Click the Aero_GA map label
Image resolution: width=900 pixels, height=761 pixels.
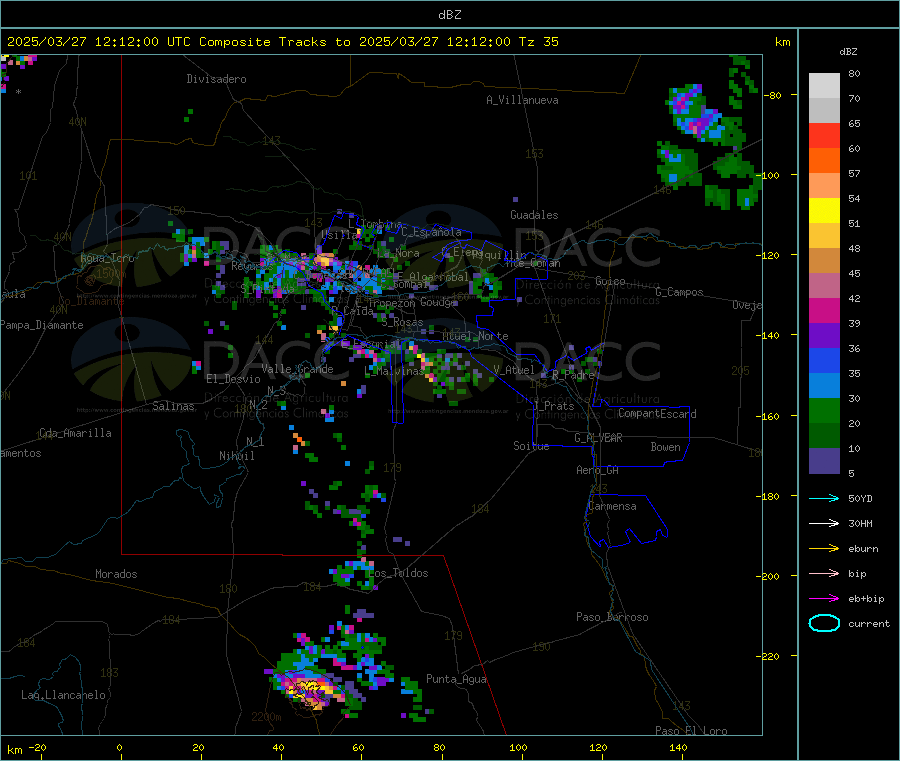click(597, 470)
